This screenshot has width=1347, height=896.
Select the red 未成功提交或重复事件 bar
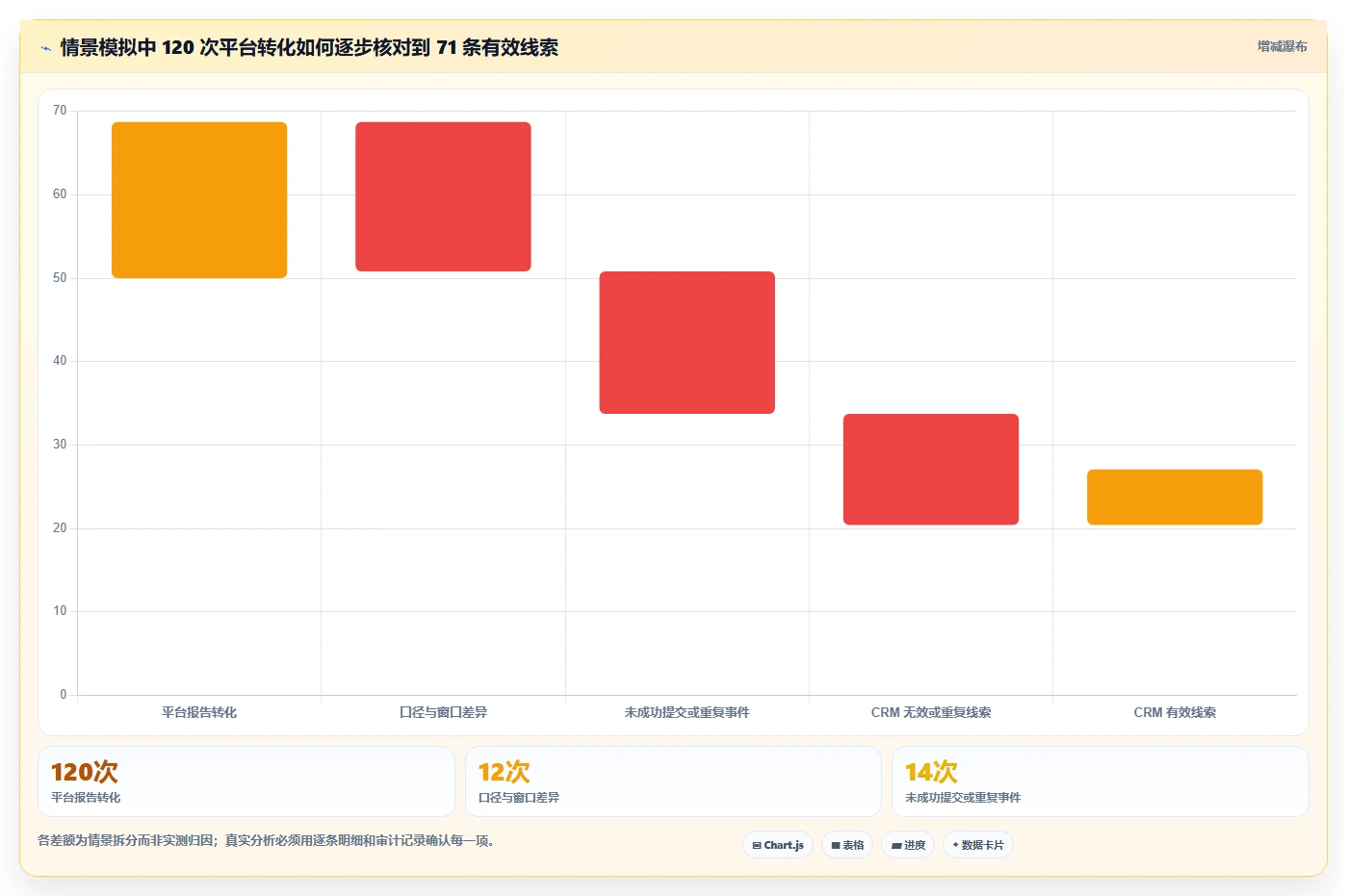(687, 343)
